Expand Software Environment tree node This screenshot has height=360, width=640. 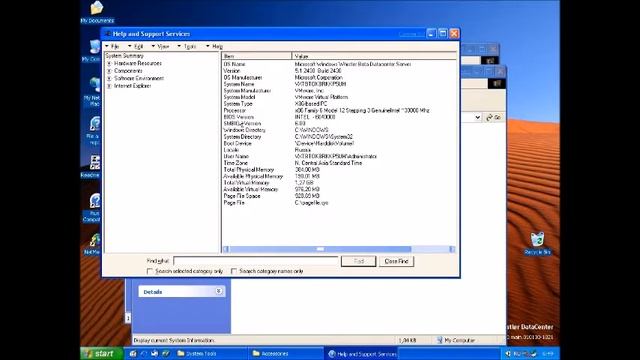click(109, 78)
